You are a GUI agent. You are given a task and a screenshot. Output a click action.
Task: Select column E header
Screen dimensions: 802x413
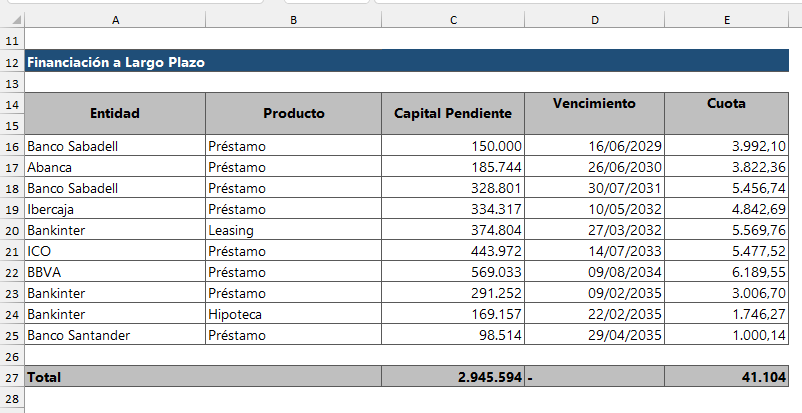tap(726, 20)
